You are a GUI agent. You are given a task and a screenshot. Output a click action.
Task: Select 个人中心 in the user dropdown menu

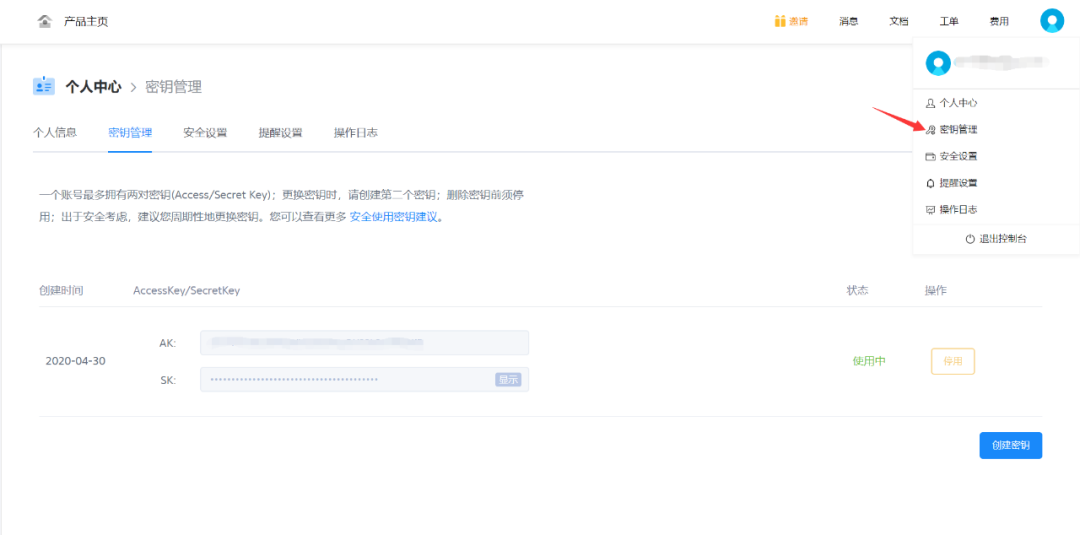(958, 103)
